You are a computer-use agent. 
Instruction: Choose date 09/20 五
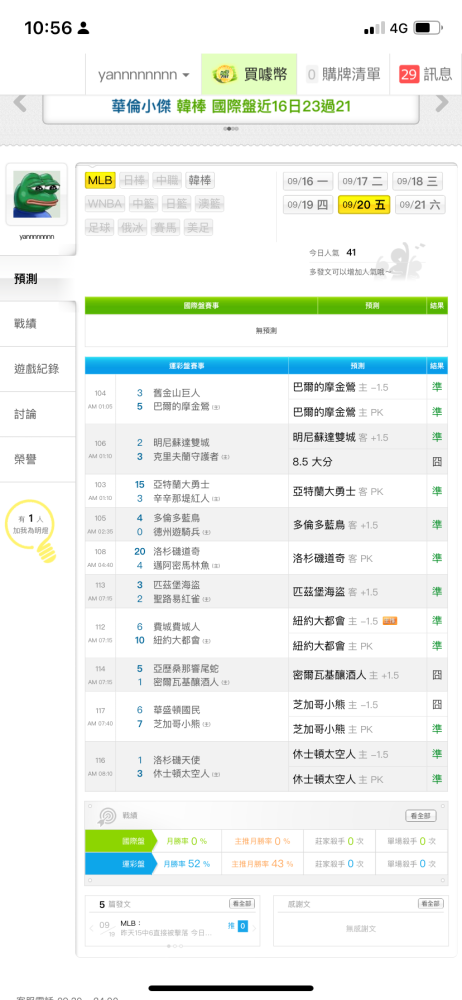[364, 205]
